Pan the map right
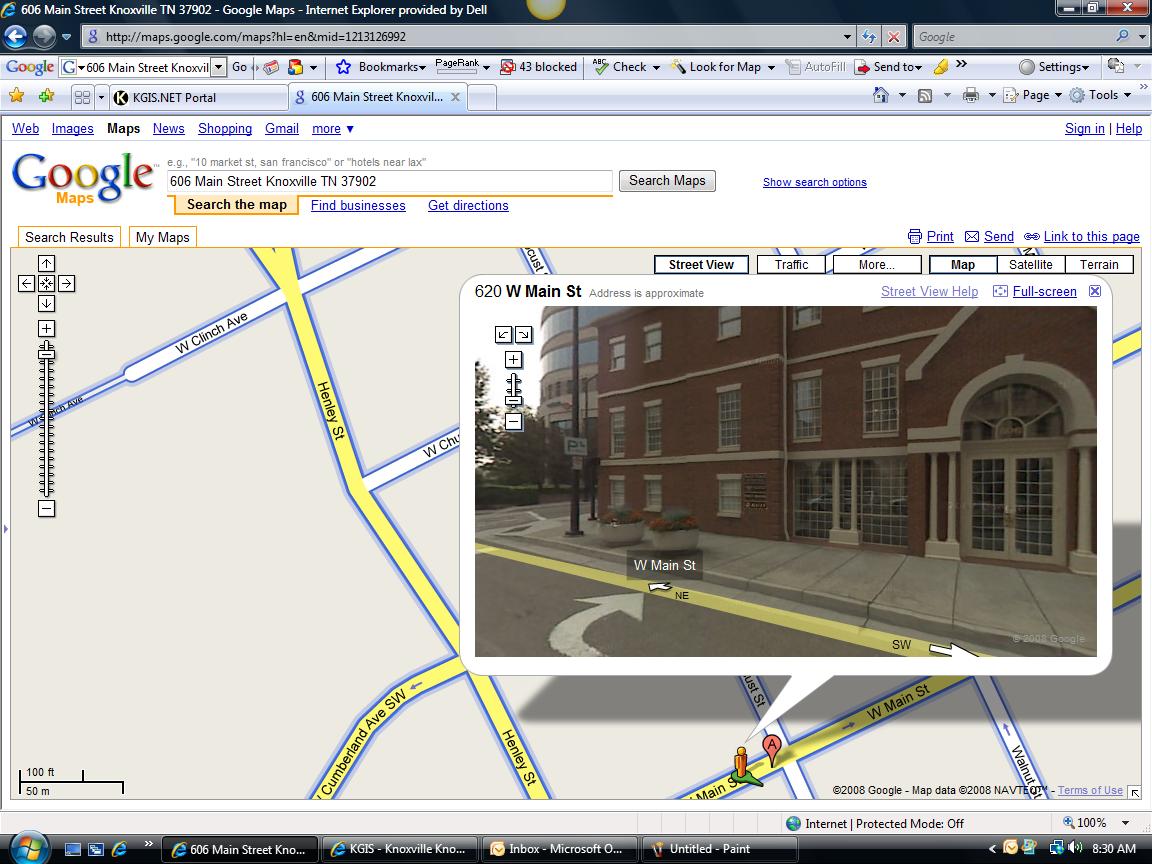This screenshot has width=1152, height=864. click(66, 283)
